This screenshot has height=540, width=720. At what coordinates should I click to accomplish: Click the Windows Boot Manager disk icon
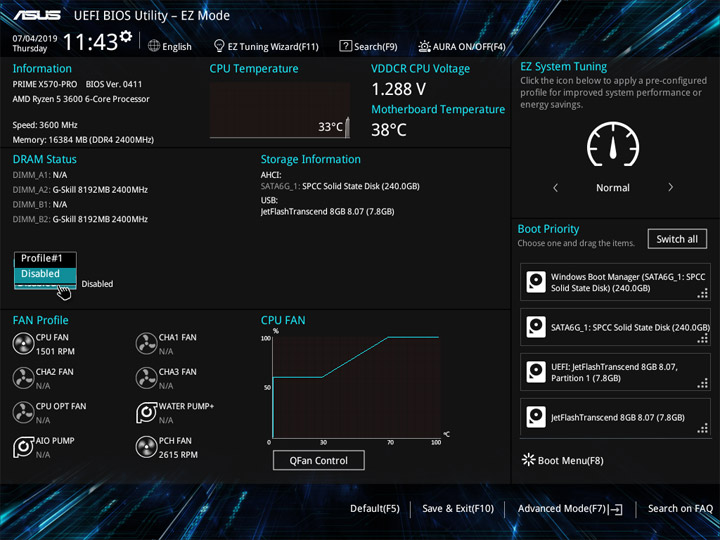pyautogui.click(x=536, y=282)
